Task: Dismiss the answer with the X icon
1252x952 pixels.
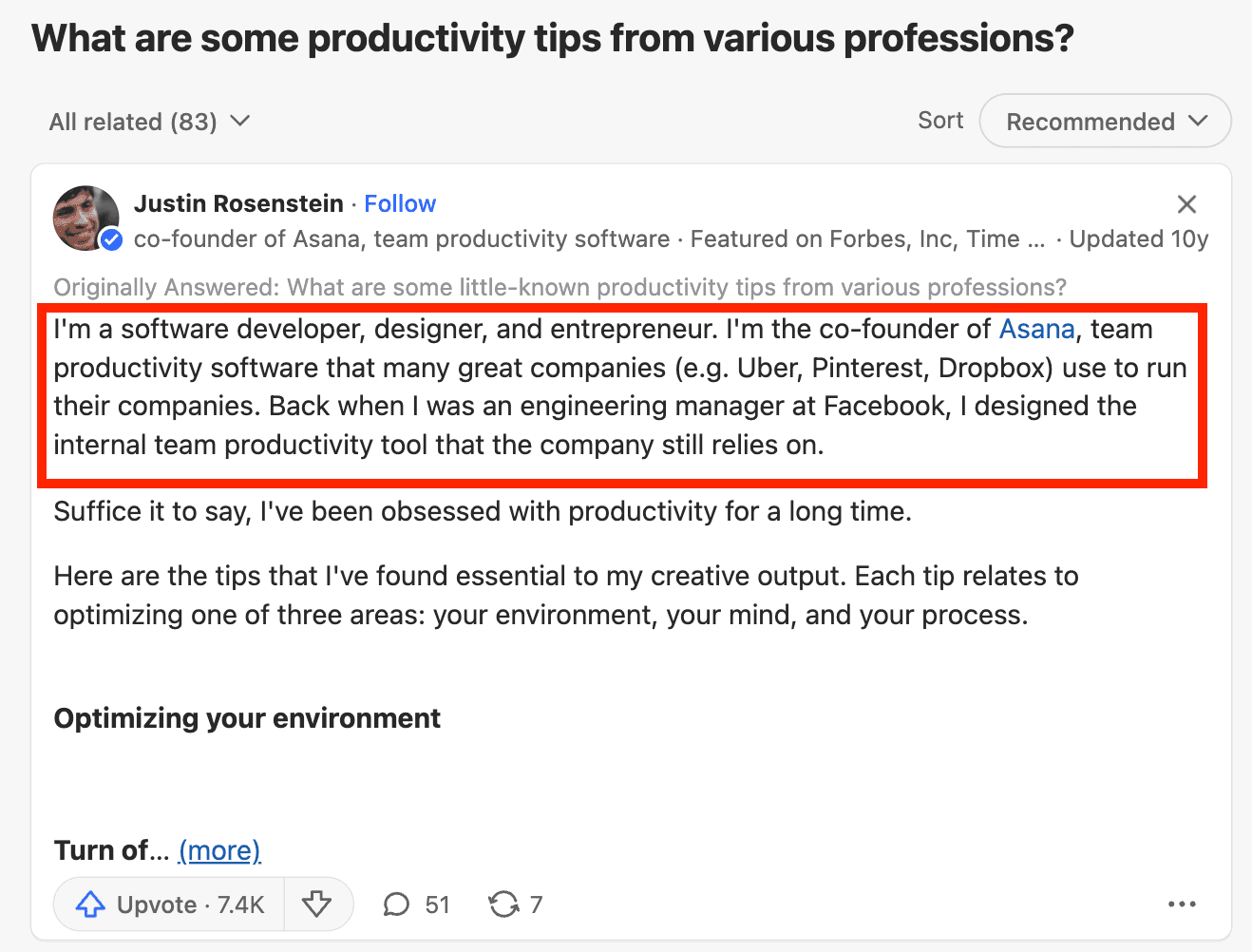Action: click(1186, 204)
